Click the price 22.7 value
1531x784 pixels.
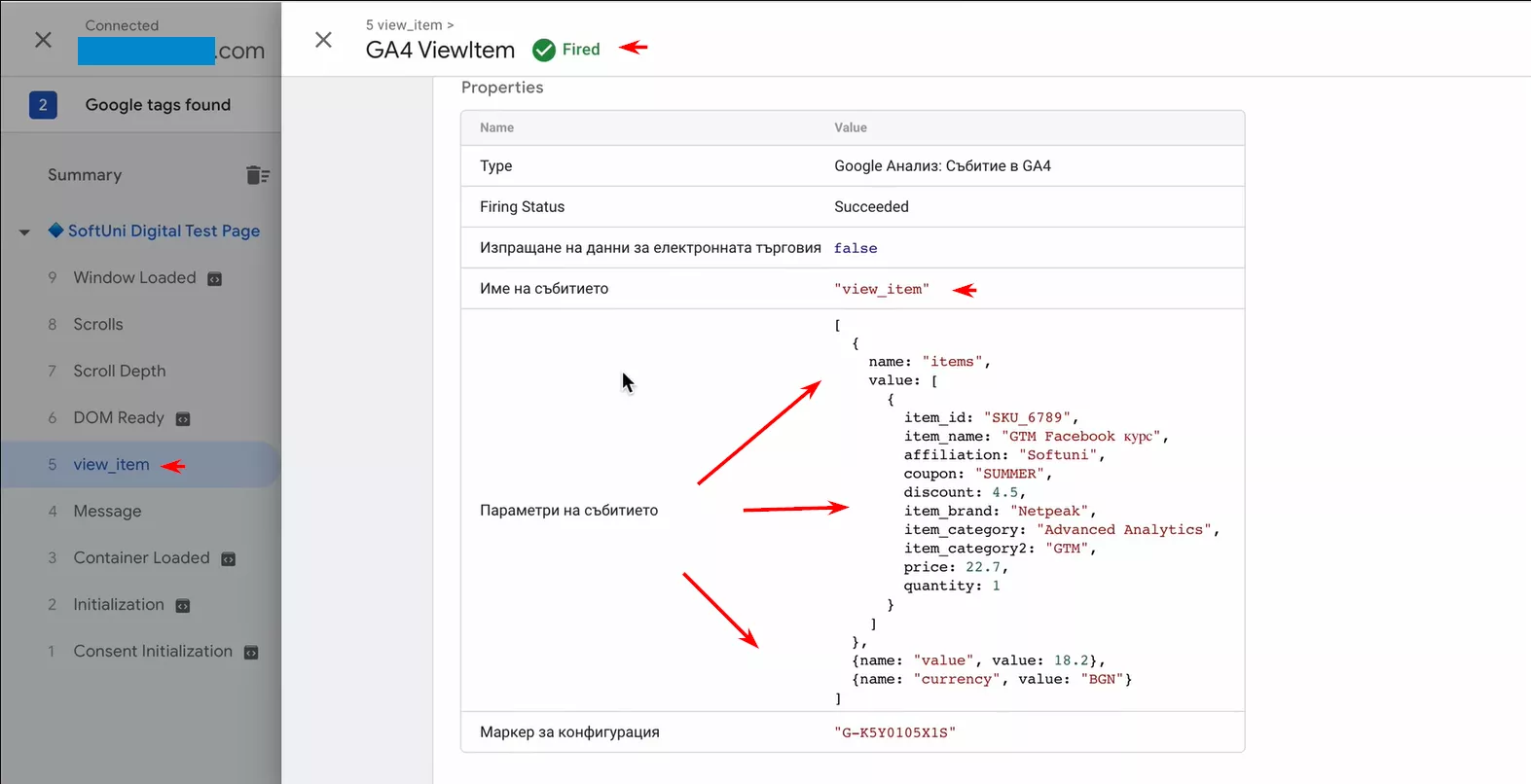983,567
